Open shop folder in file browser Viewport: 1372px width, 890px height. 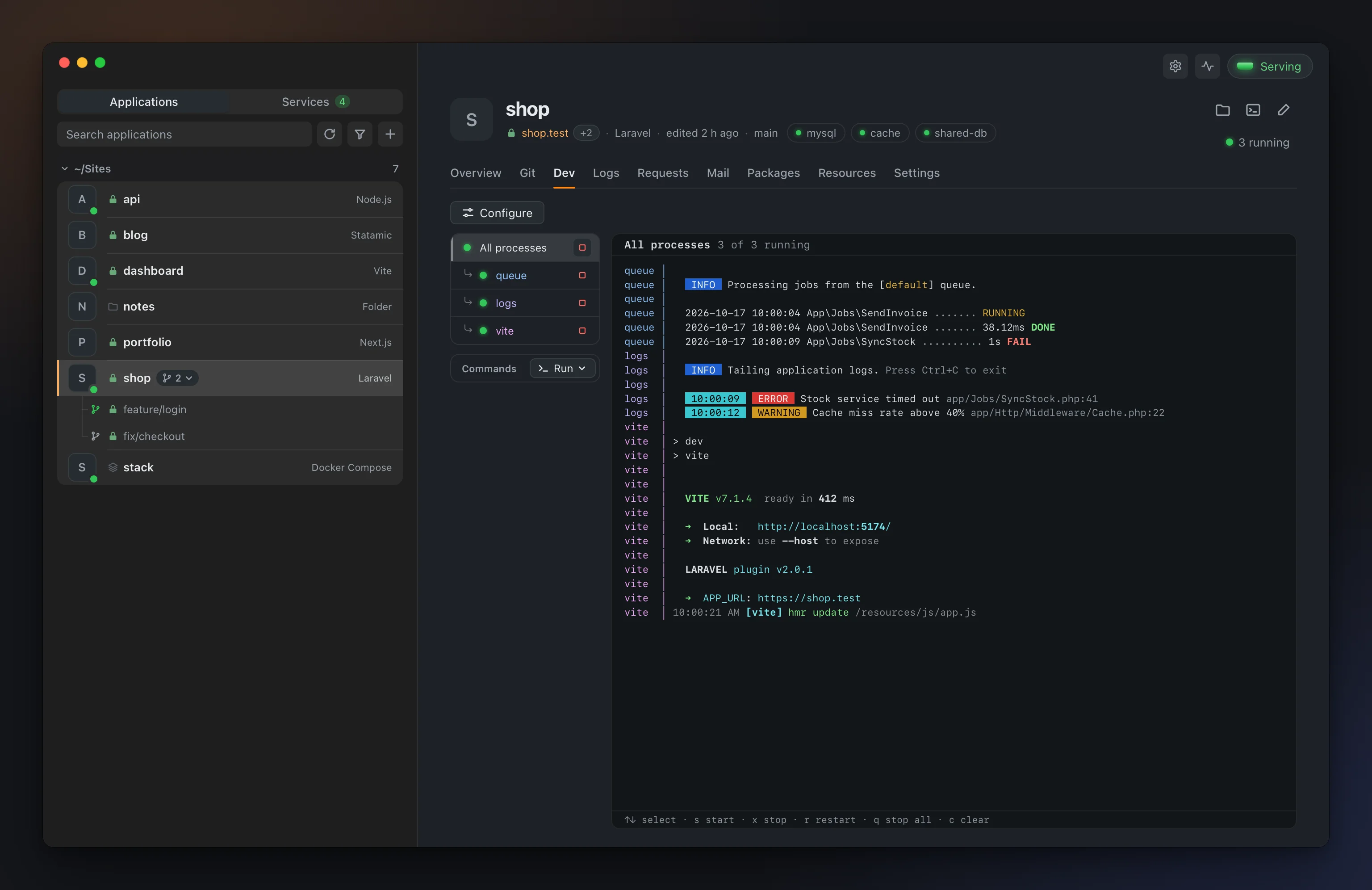pos(1222,109)
